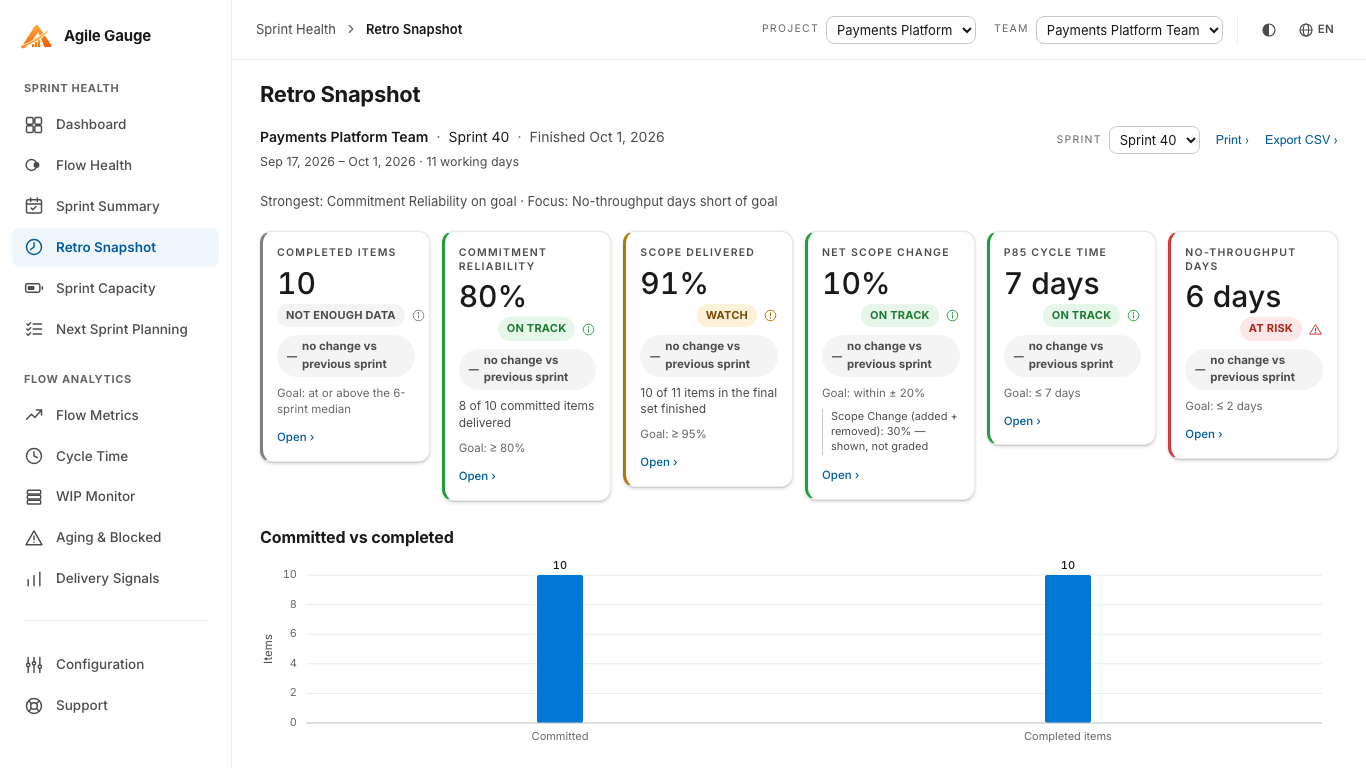Click Sprint Health in the breadcrumb
Viewport: 1366px width, 768px height.
tap(296, 30)
